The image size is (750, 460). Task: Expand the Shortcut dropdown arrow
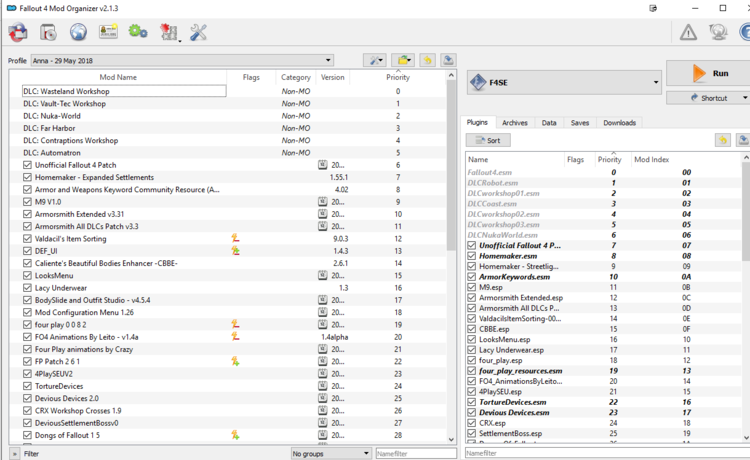[745, 98]
